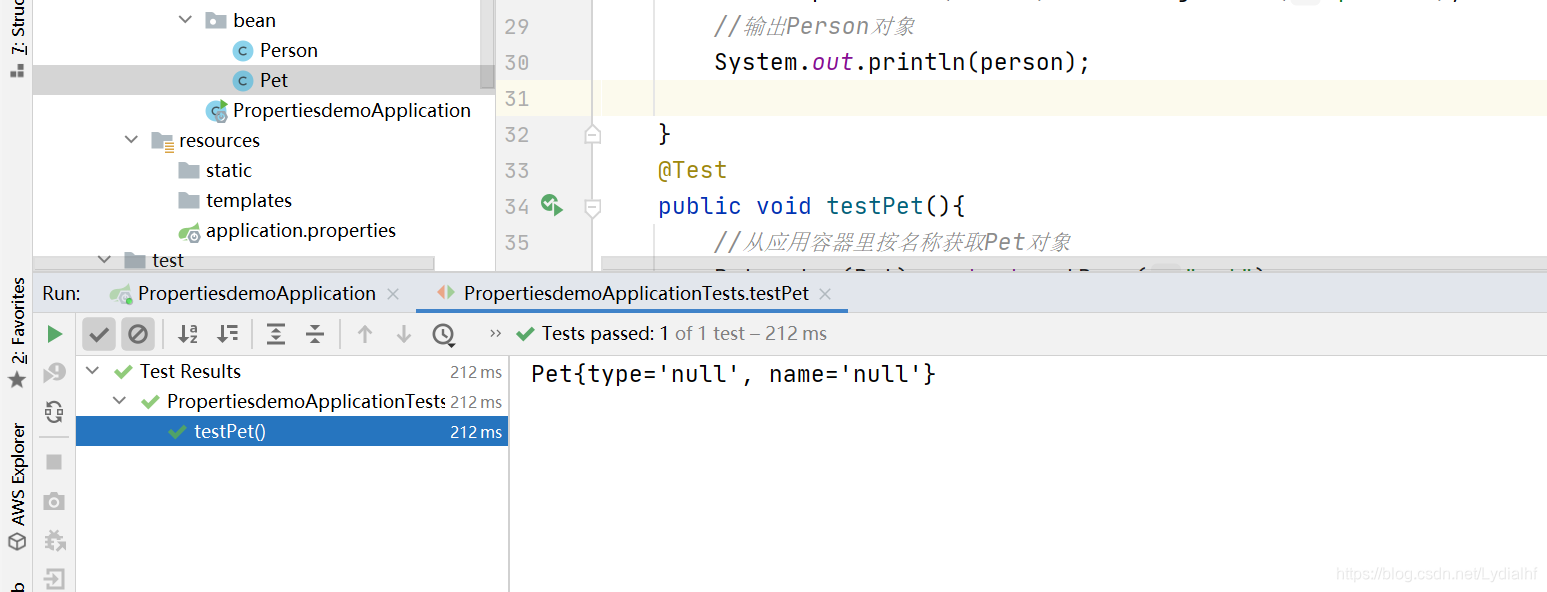This screenshot has height=592, width=1547.
Task: Rerun tests with the green play icon
Action: click(55, 334)
